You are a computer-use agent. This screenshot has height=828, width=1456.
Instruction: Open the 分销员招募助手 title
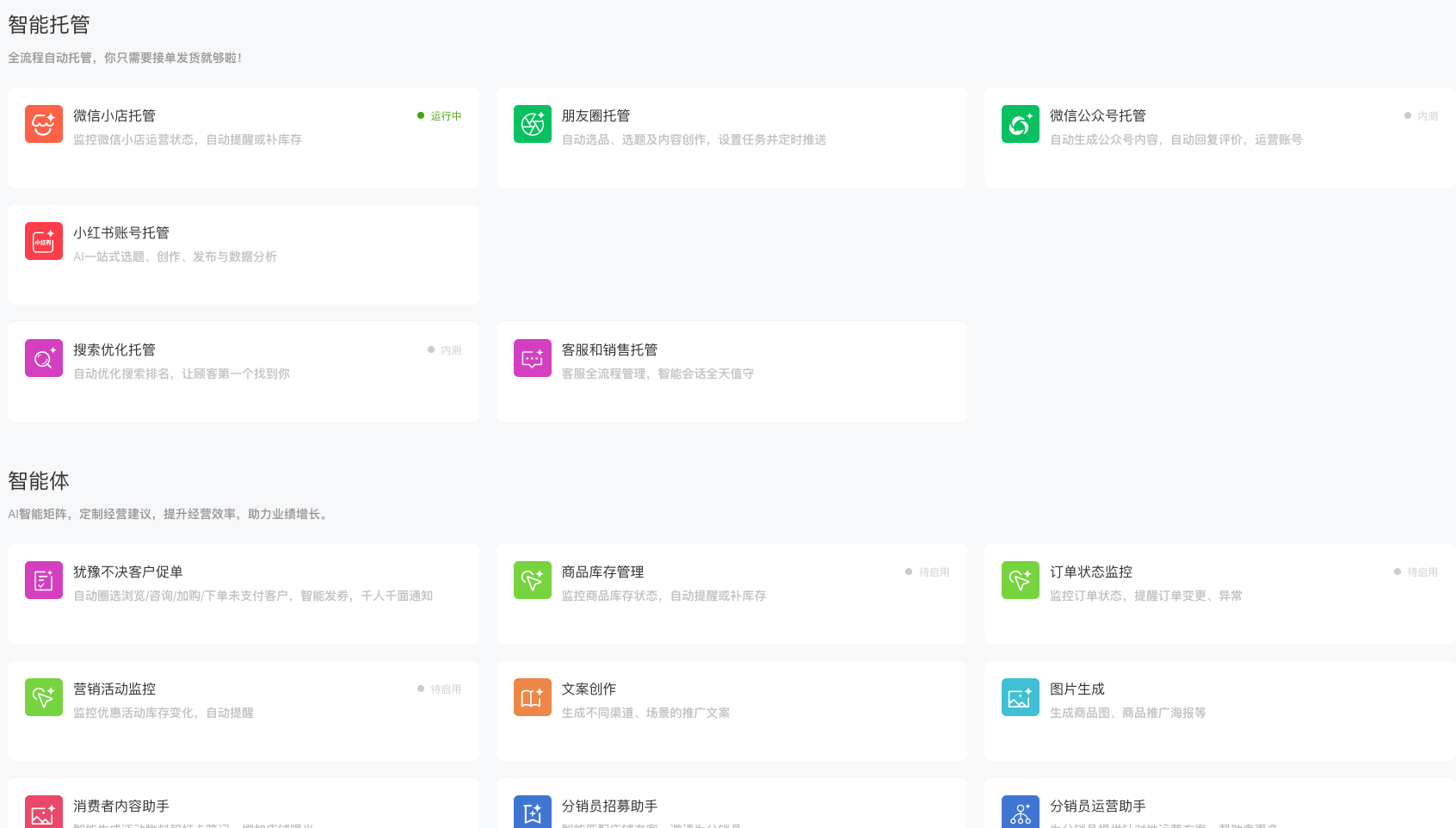pyautogui.click(x=609, y=806)
